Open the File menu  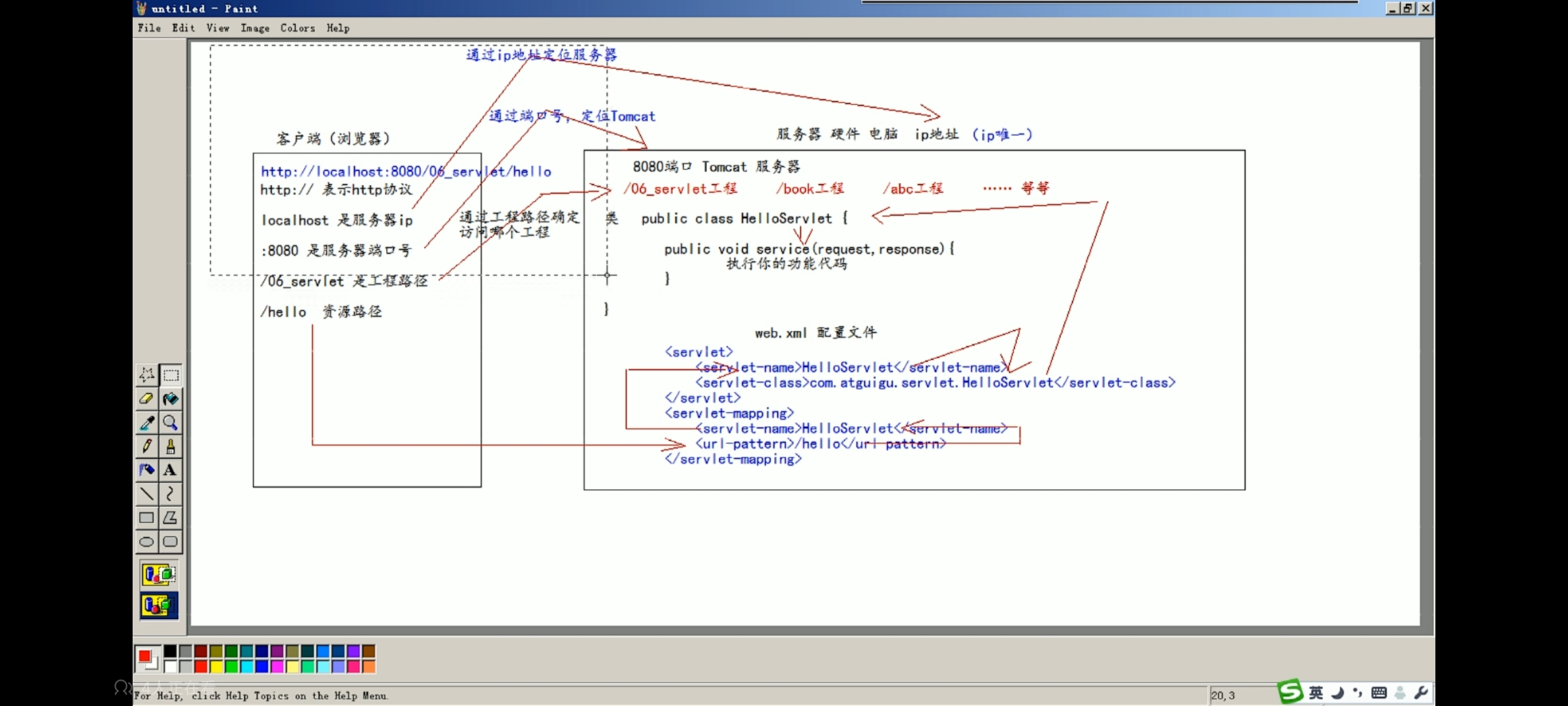point(149,28)
